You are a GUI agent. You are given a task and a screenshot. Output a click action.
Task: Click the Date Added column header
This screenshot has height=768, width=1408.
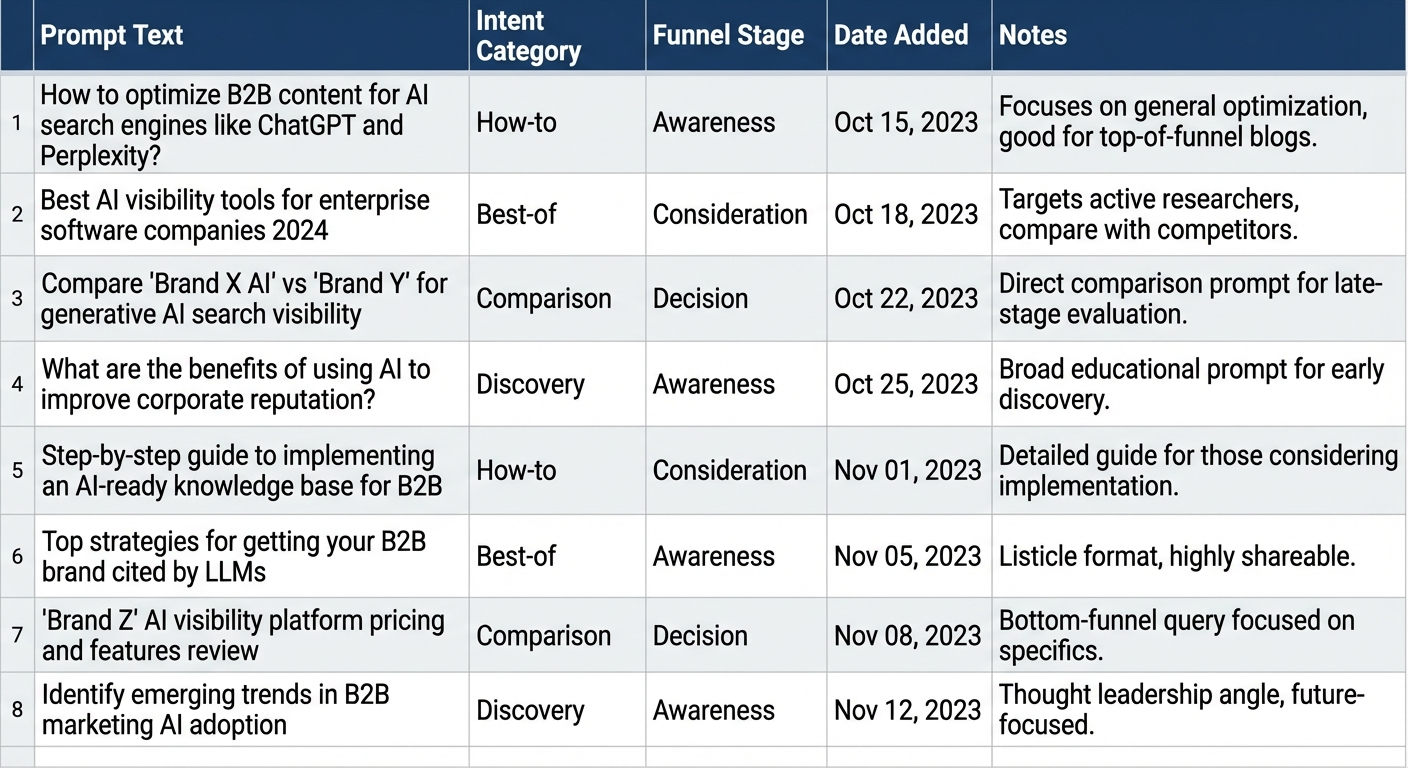tap(901, 35)
